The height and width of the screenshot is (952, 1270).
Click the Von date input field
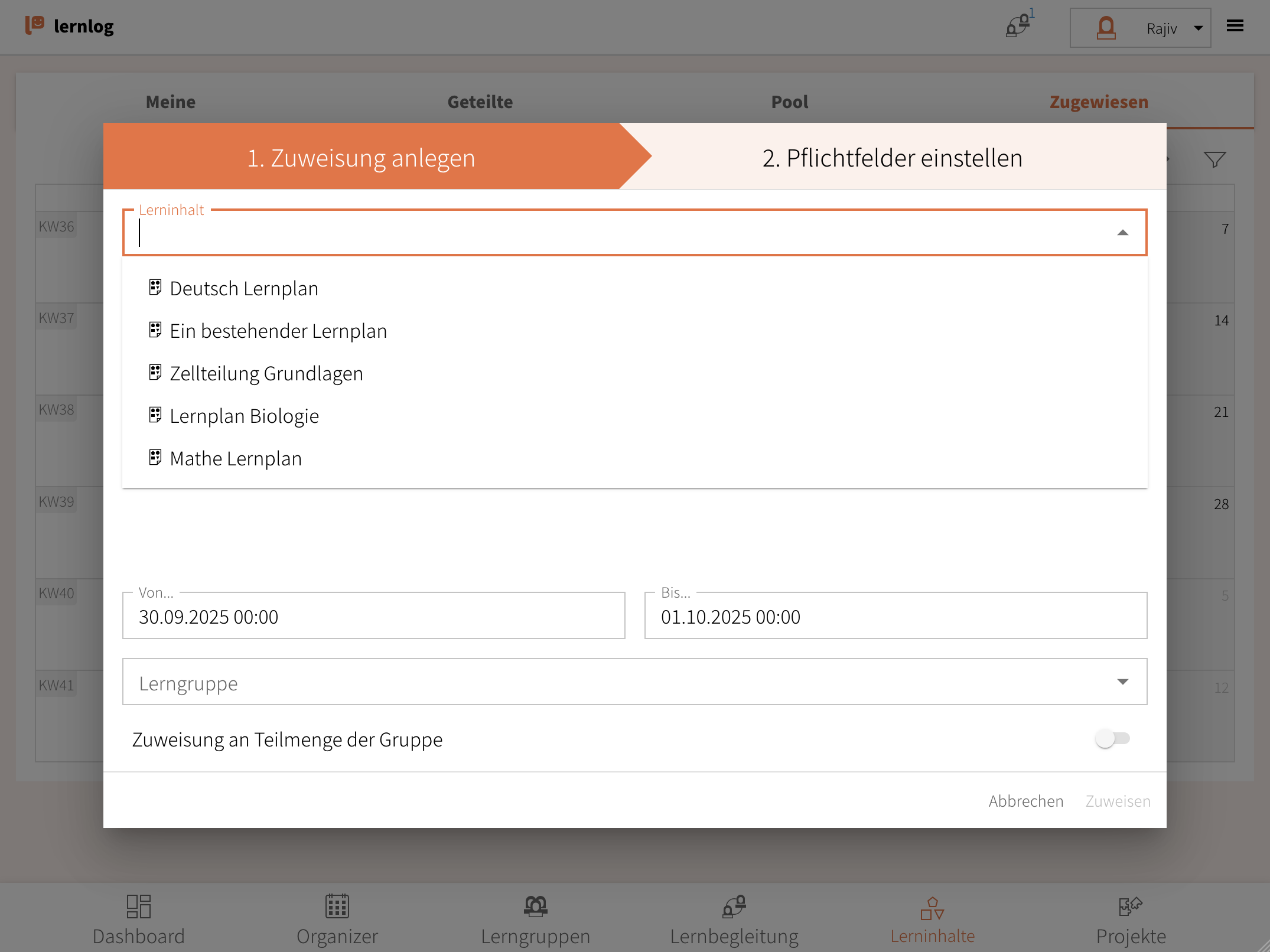point(373,617)
